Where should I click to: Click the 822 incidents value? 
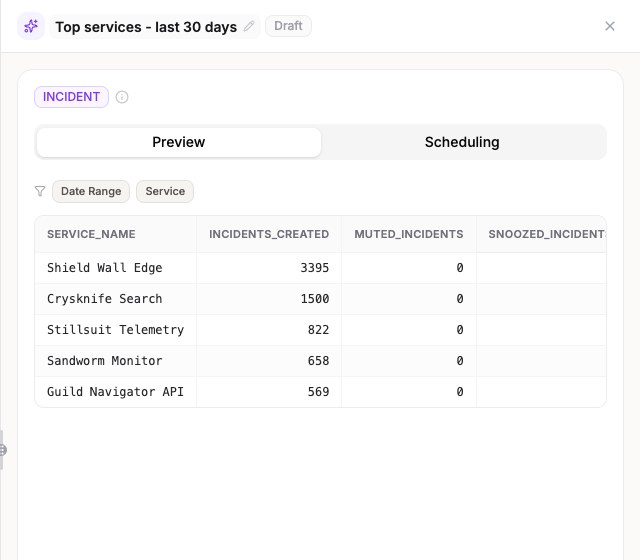(x=318, y=330)
